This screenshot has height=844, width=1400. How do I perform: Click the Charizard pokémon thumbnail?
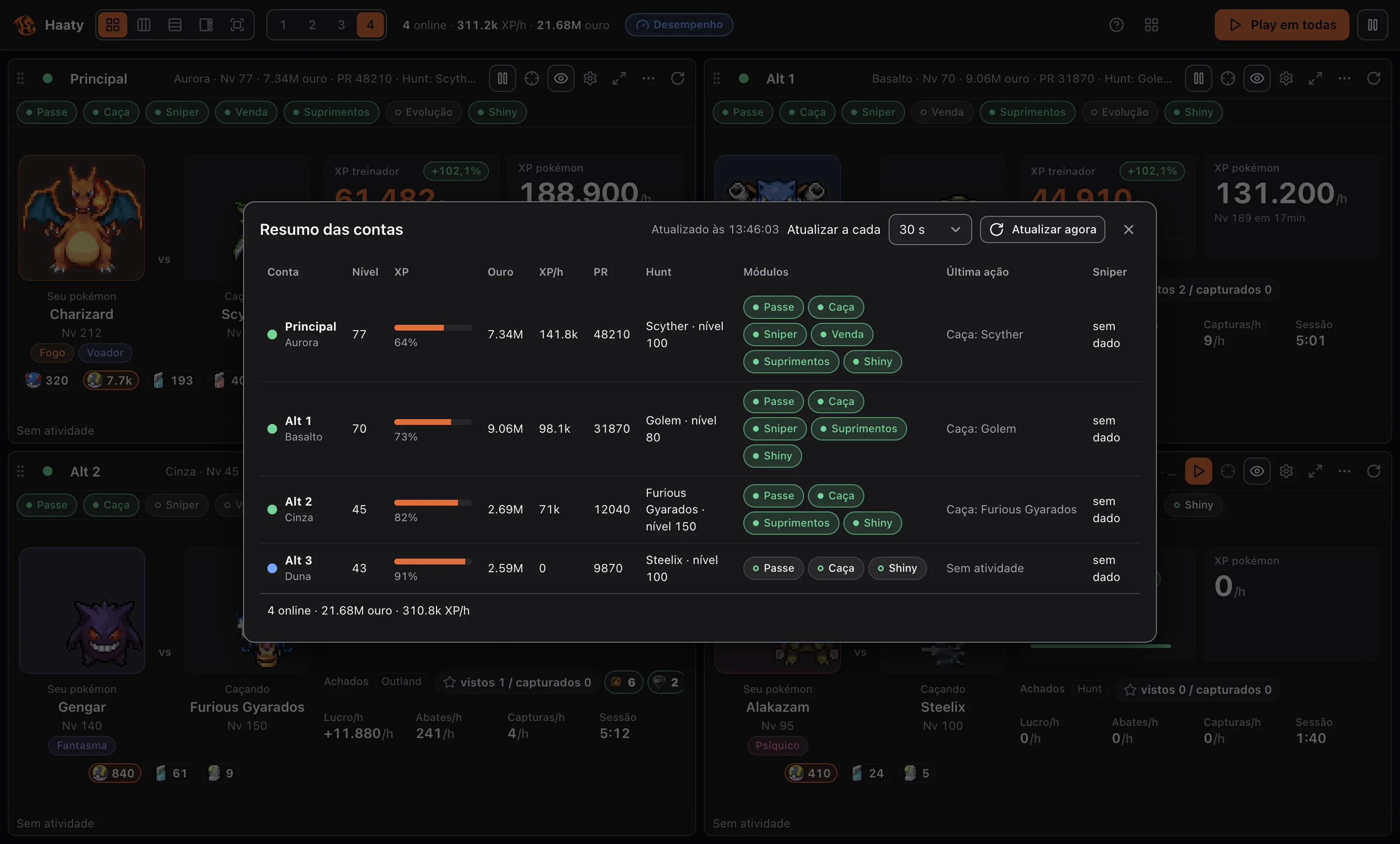[x=82, y=218]
